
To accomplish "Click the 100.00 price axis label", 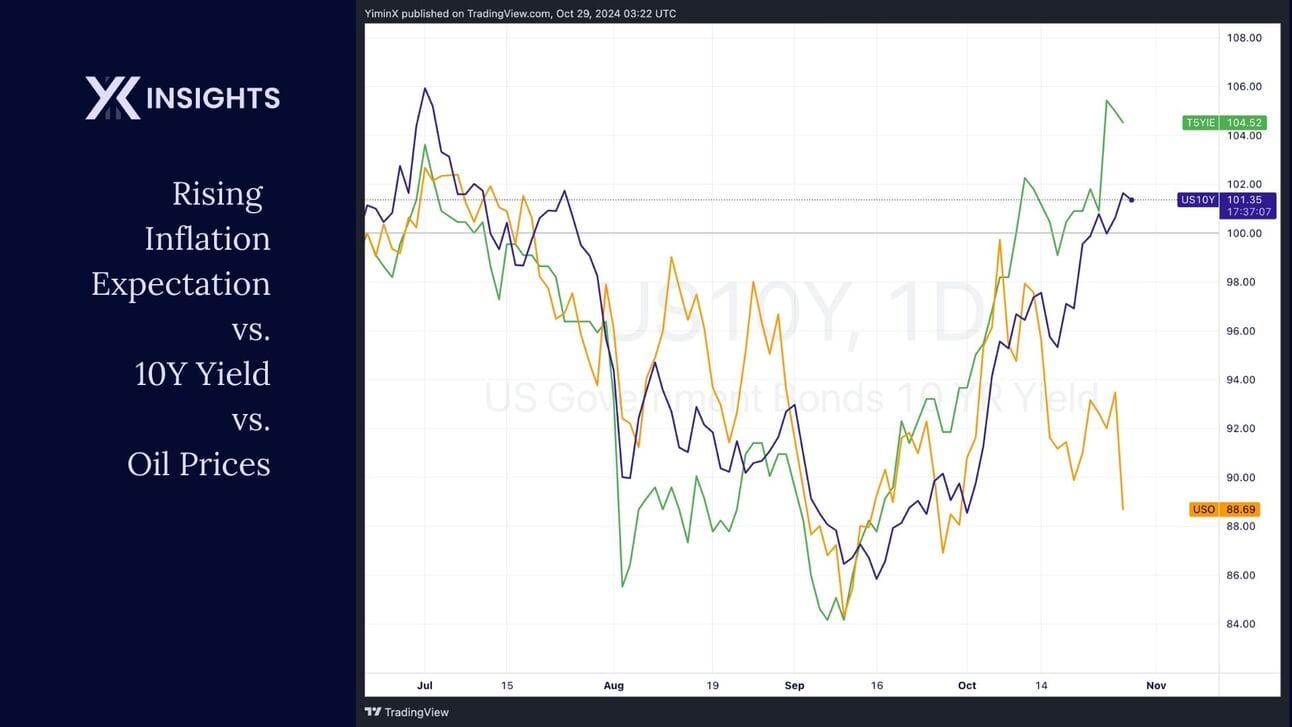I will (1244, 233).
